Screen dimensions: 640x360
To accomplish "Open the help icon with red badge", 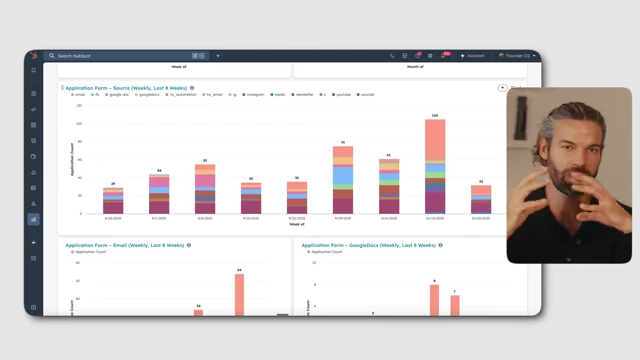I will tap(418, 56).
